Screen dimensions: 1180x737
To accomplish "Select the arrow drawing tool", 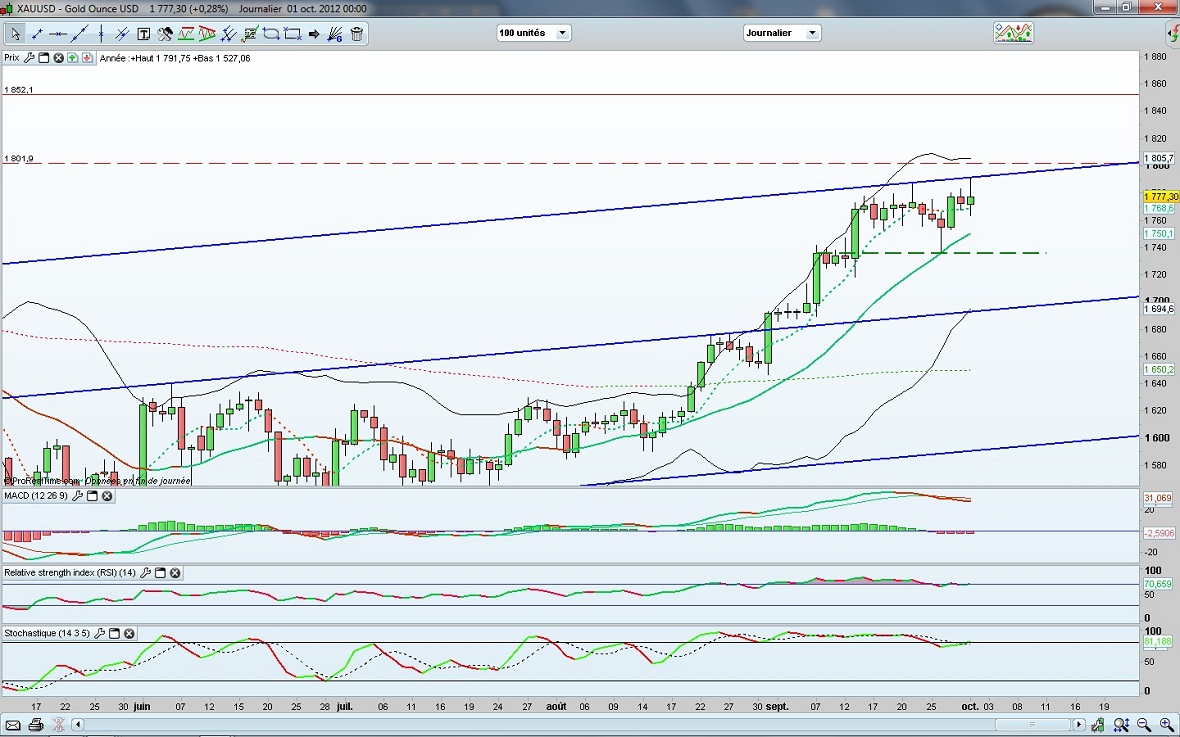I will click(314, 34).
